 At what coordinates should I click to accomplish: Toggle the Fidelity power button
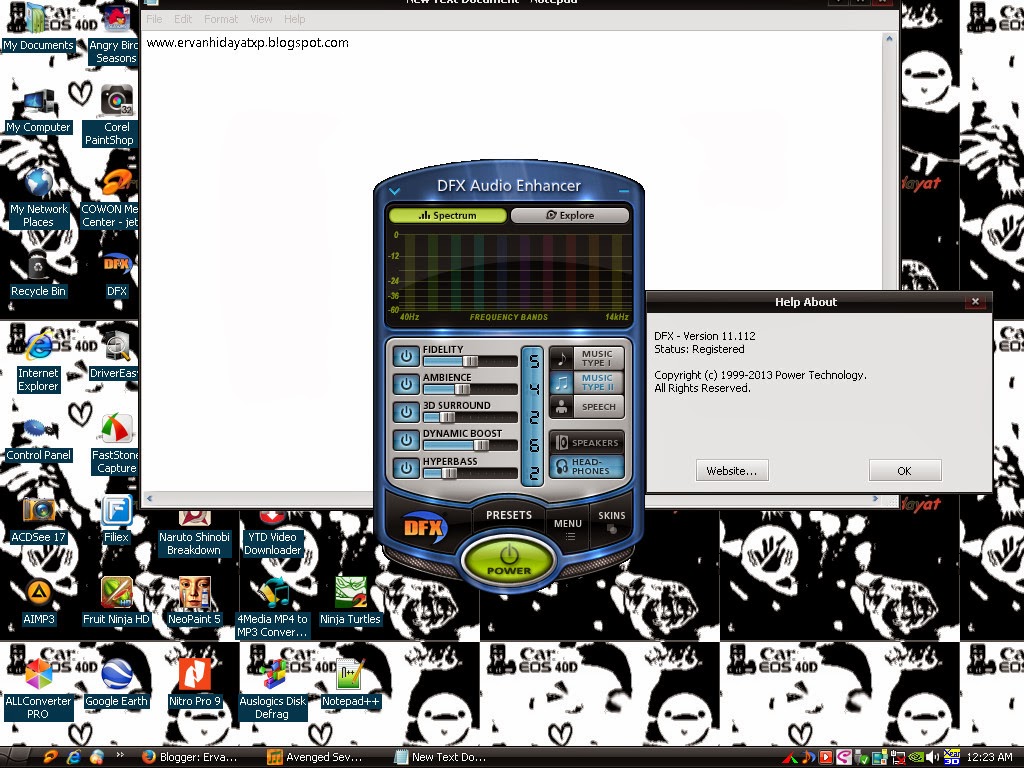pyautogui.click(x=406, y=356)
